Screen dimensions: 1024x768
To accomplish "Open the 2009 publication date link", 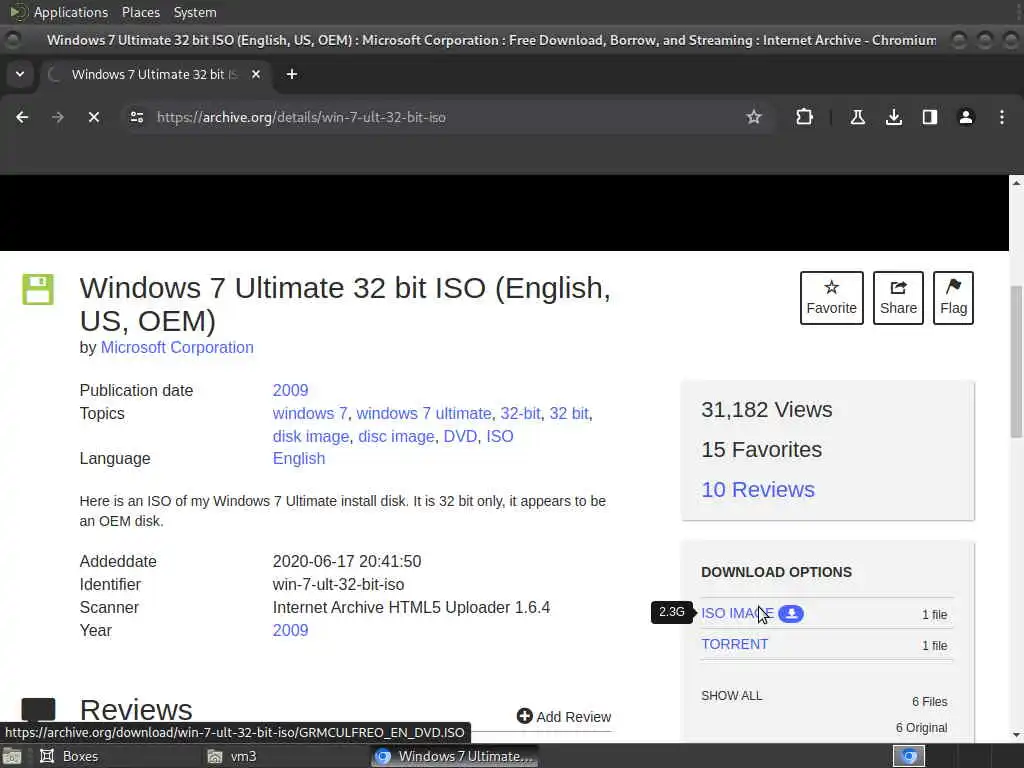I will [x=291, y=391].
